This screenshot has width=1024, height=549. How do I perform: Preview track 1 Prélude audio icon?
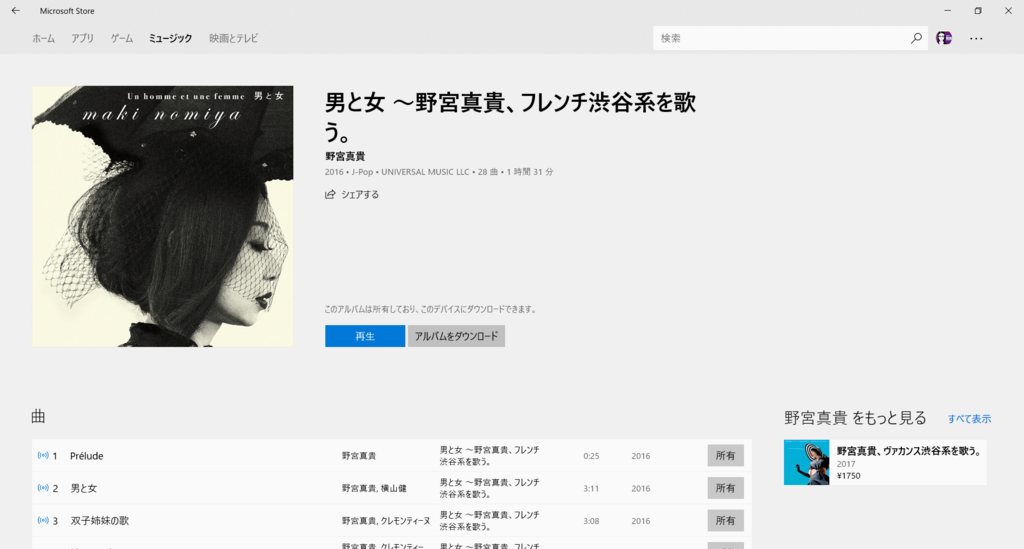(43, 456)
